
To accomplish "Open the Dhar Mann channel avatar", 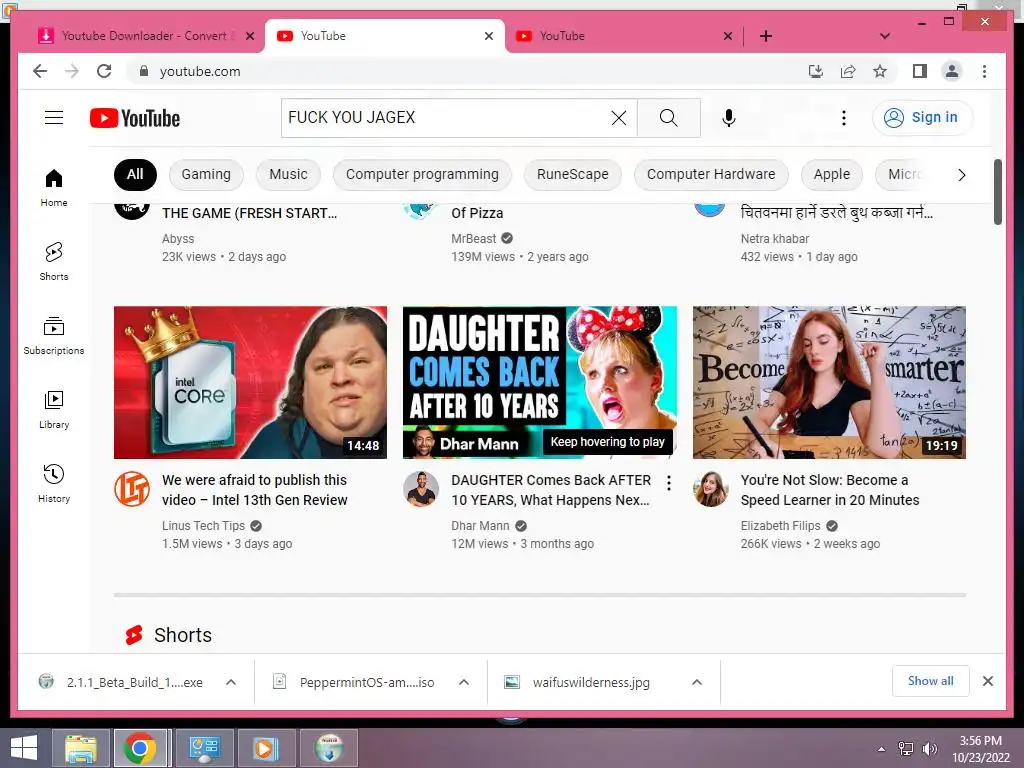I will click(421, 489).
